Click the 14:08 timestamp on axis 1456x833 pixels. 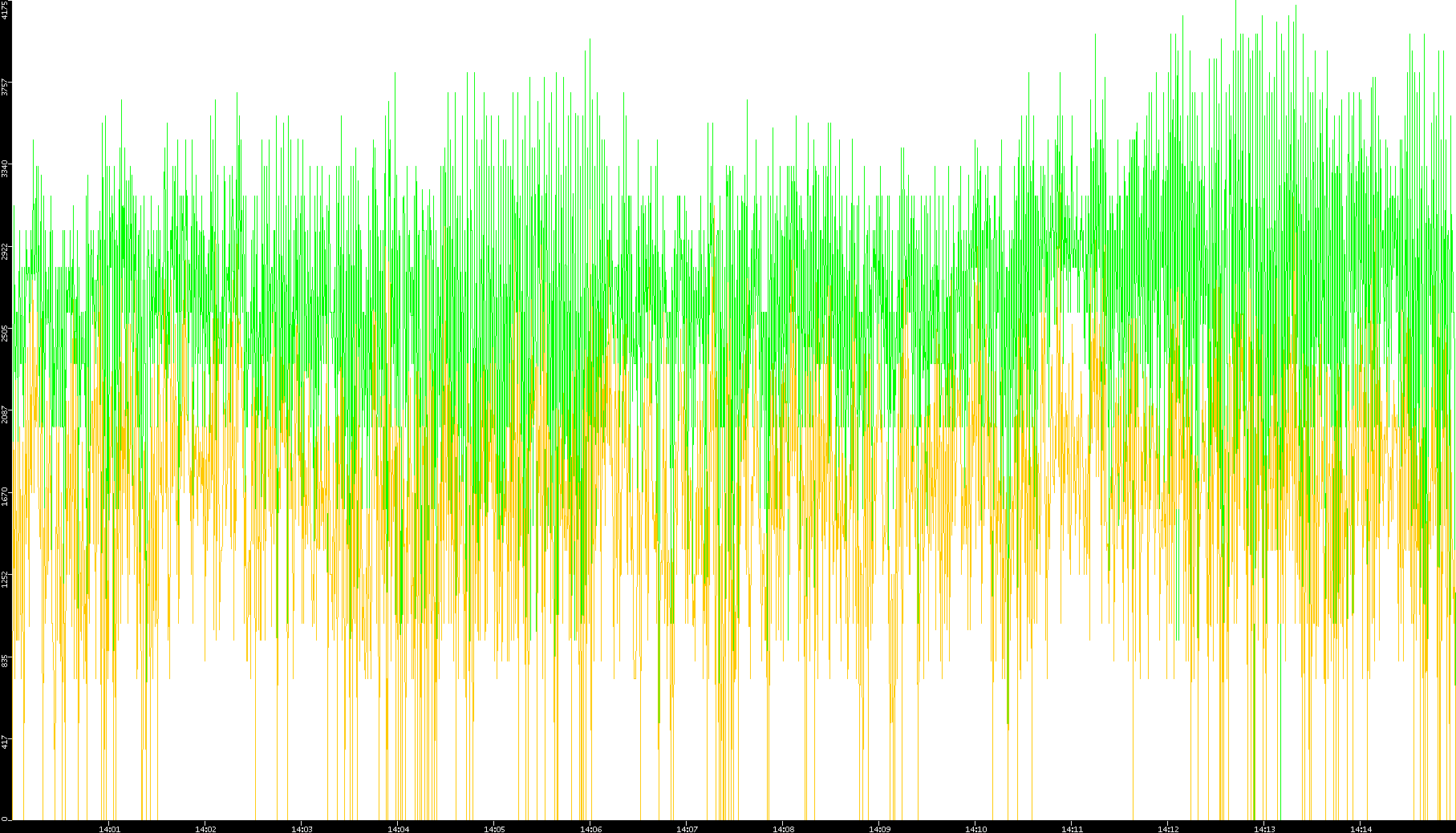tap(783, 828)
